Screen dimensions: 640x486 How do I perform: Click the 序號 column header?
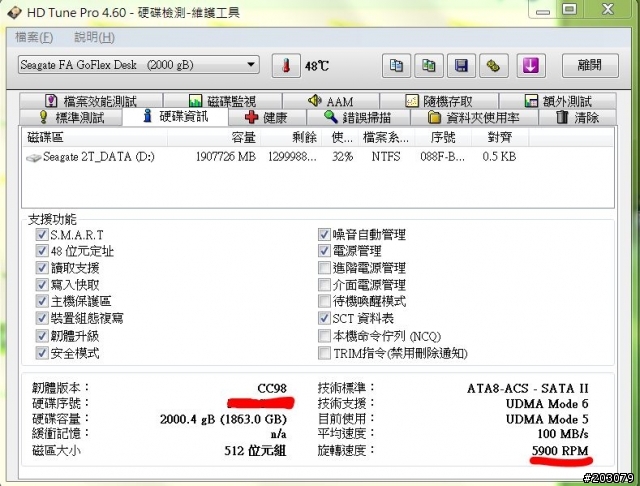click(x=443, y=138)
